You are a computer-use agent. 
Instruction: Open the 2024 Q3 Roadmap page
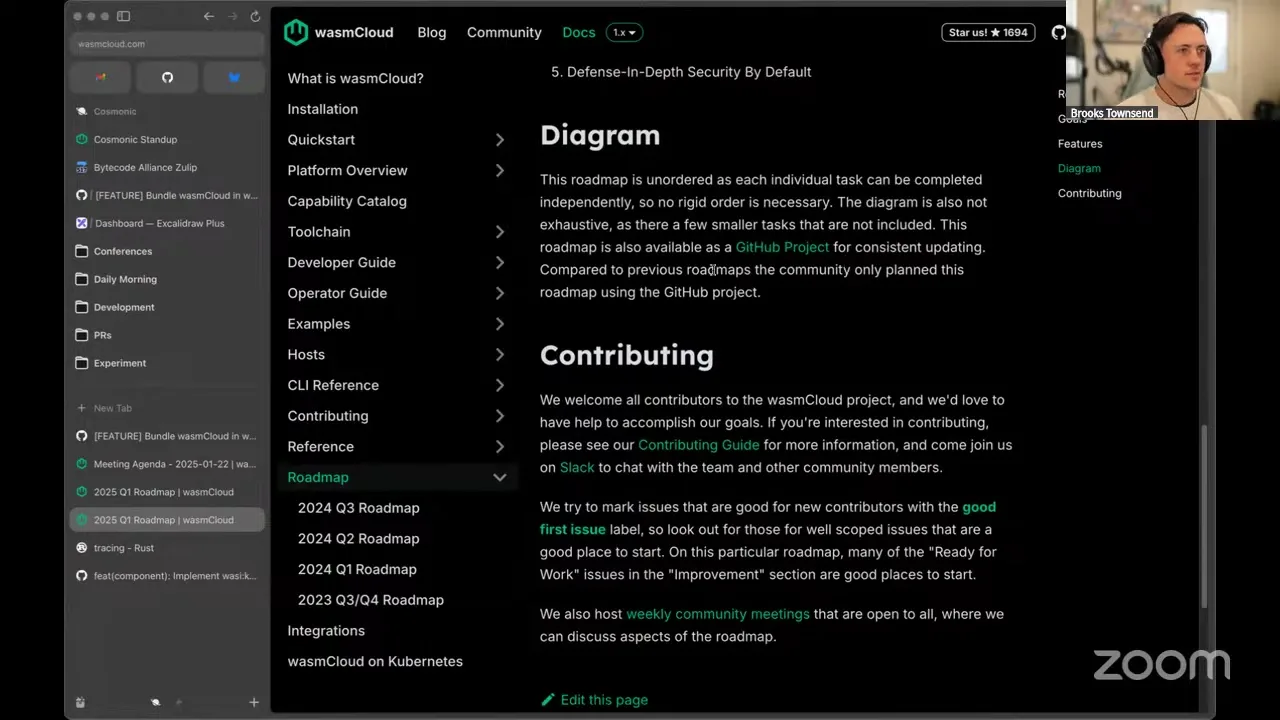(x=358, y=508)
